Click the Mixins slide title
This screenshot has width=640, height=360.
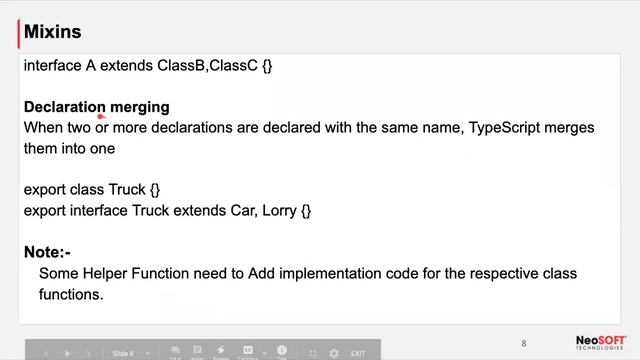(x=53, y=32)
